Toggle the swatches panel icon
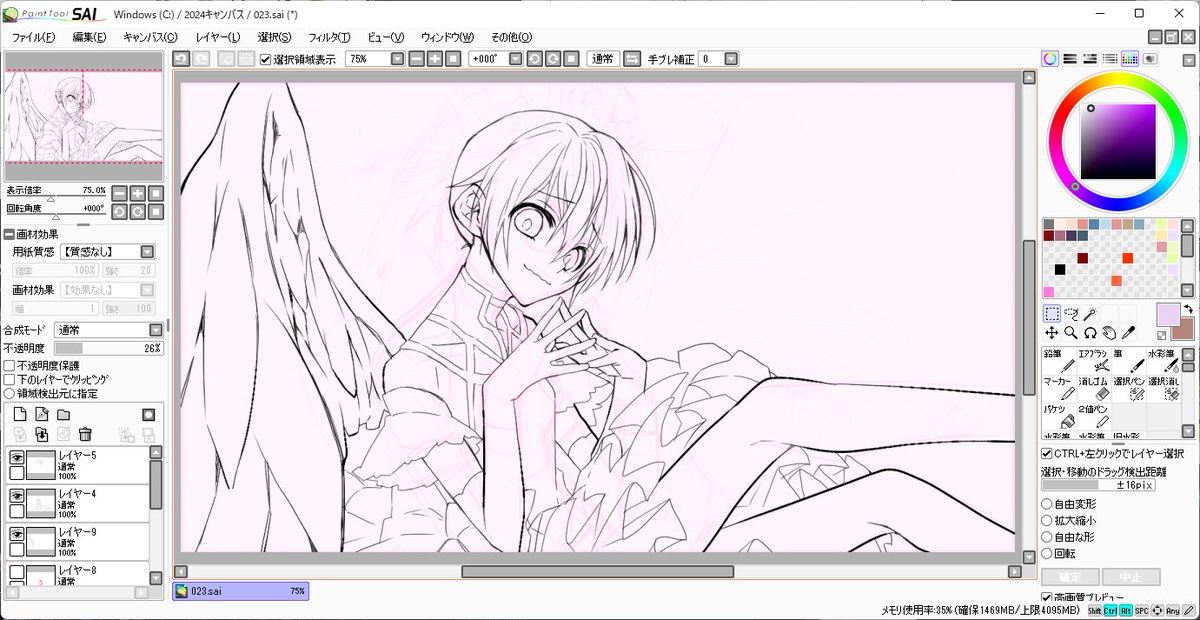This screenshot has height=620, width=1200. click(1130, 59)
